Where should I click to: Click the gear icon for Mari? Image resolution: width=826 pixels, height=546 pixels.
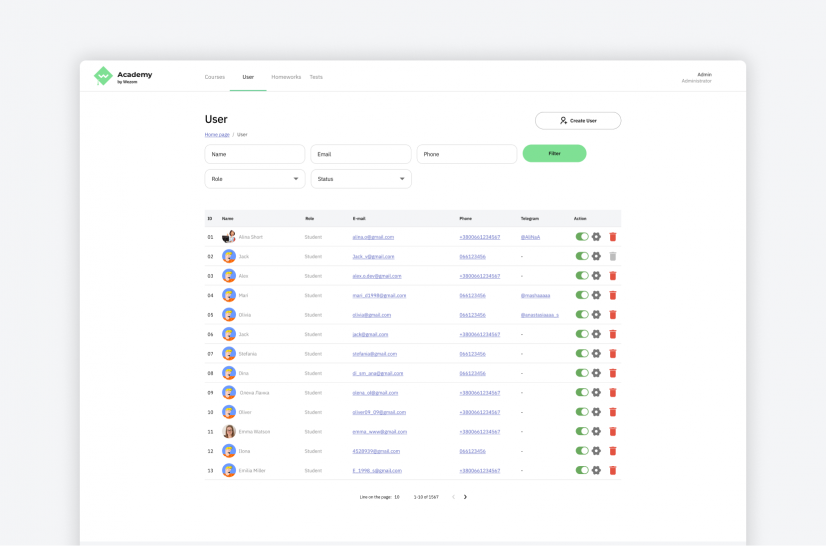[596, 295]
